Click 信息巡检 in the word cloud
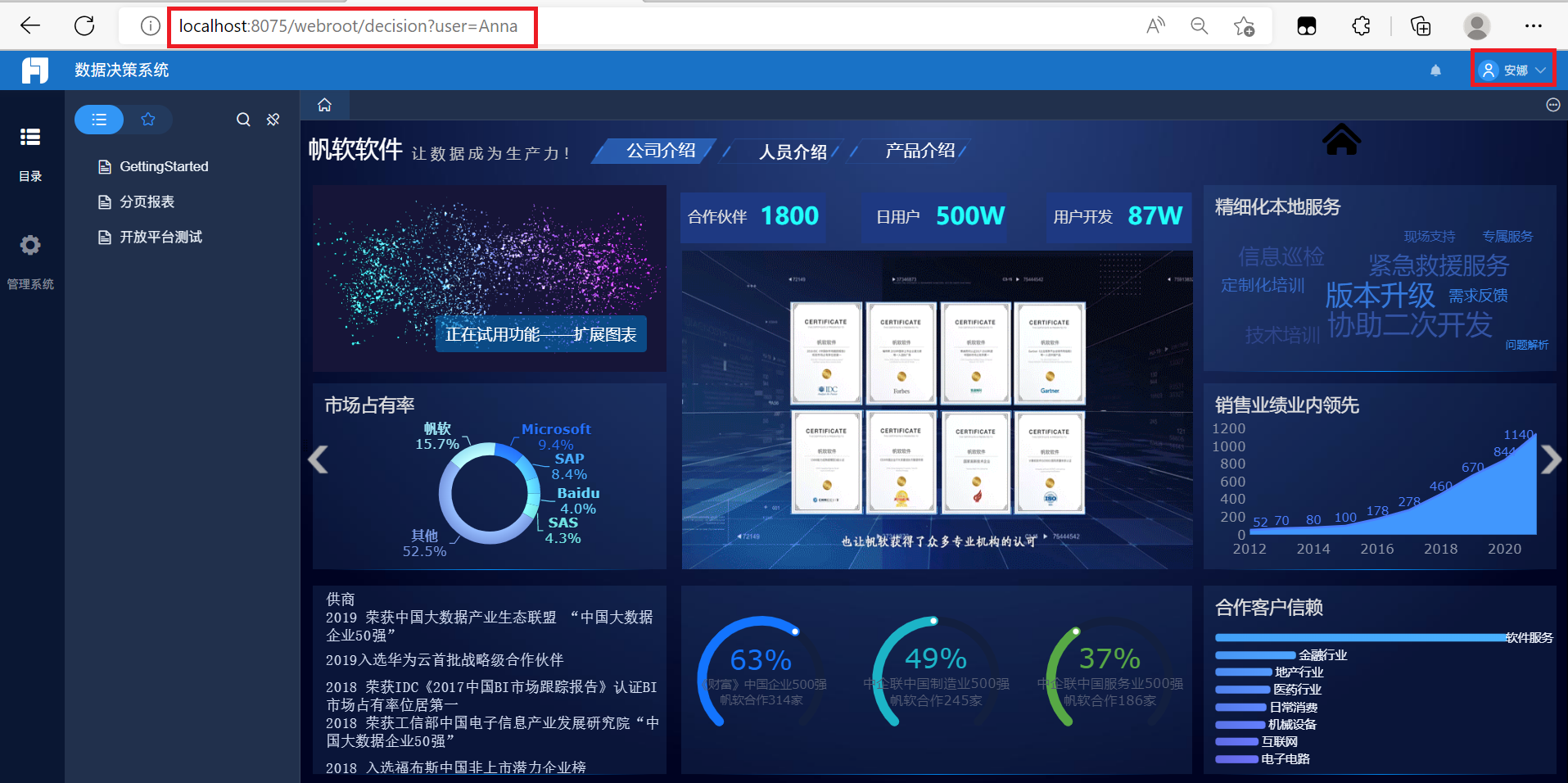 [1281, 256]
